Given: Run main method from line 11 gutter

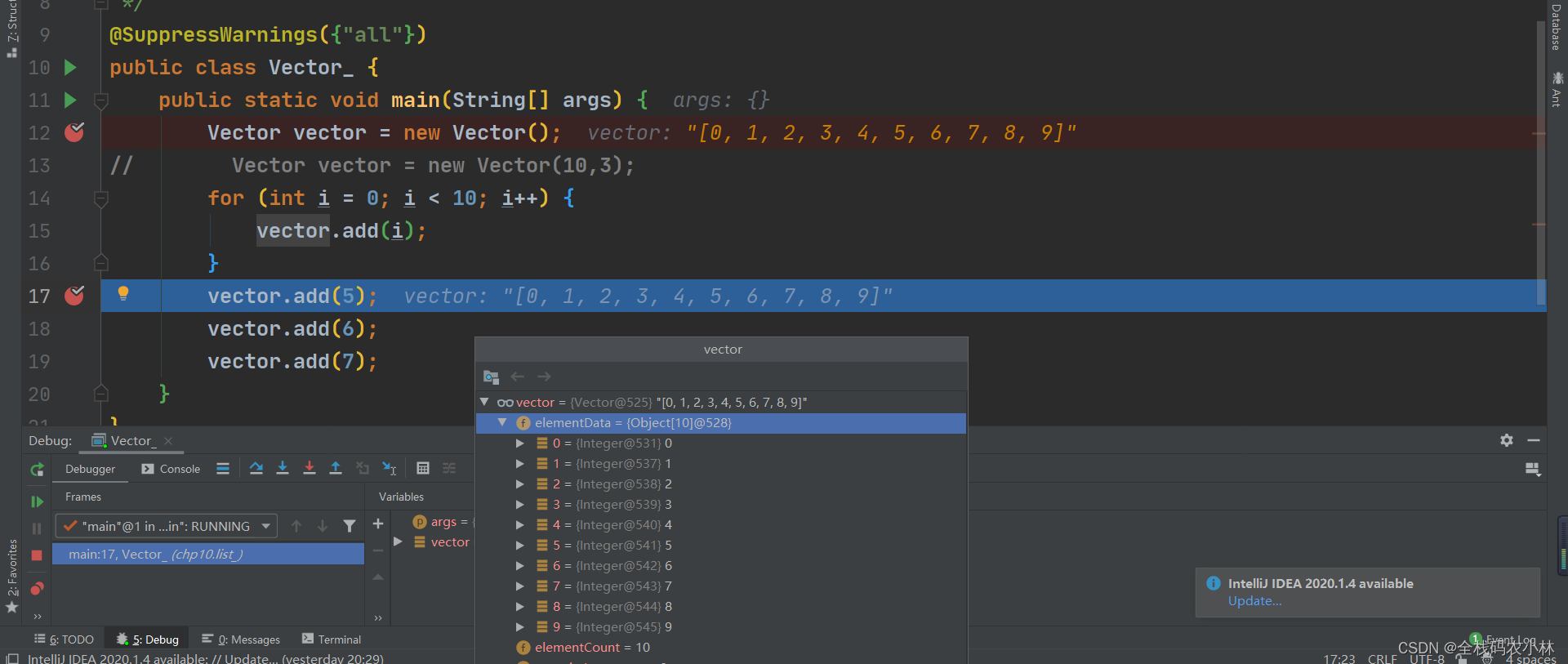Looking at the screenshot, I should pos(70,100).
